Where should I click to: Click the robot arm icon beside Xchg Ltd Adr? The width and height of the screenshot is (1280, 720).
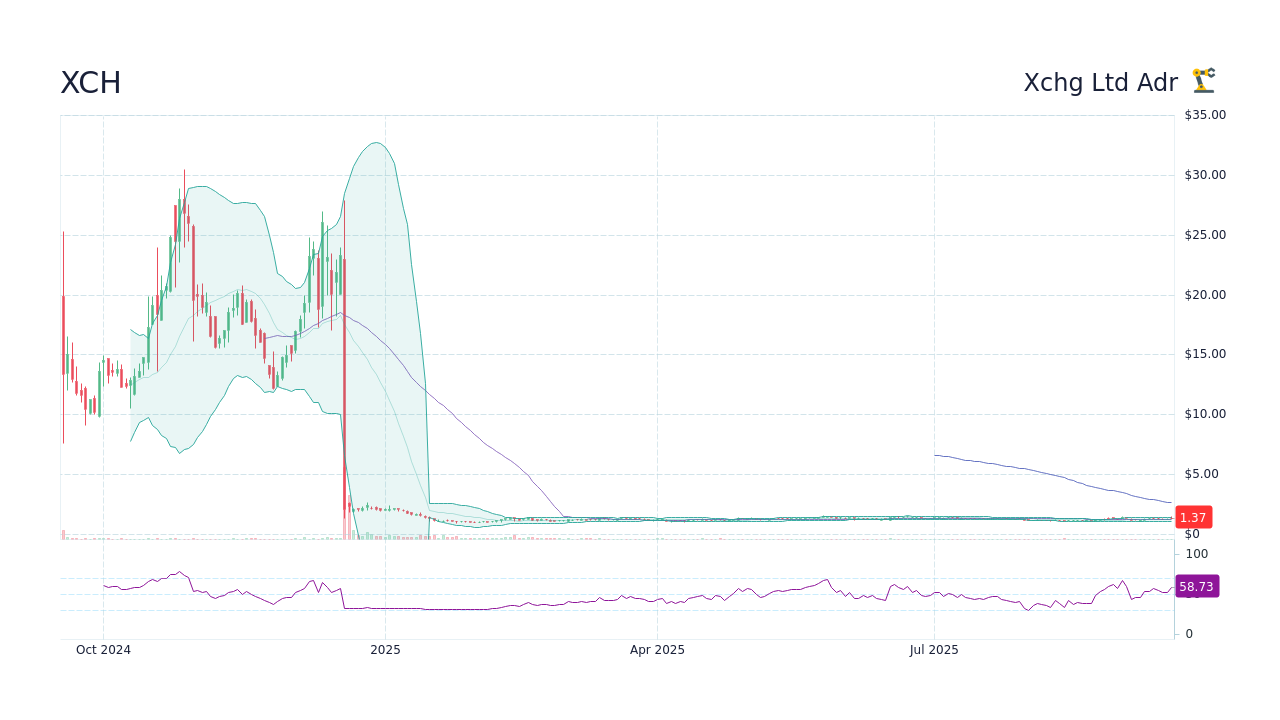click(x=1203, y=81)
